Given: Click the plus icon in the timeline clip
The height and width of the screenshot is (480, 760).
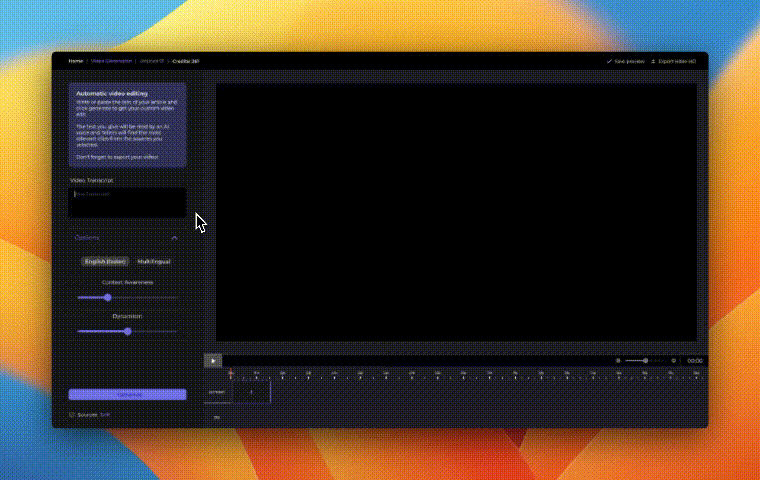Looking at the screenshot, I should (251, 393).
